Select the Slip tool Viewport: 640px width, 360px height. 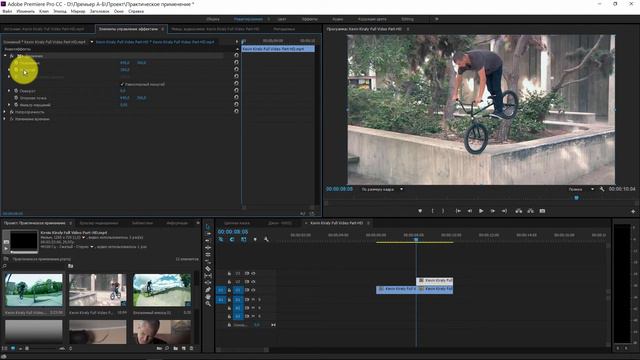208,276
